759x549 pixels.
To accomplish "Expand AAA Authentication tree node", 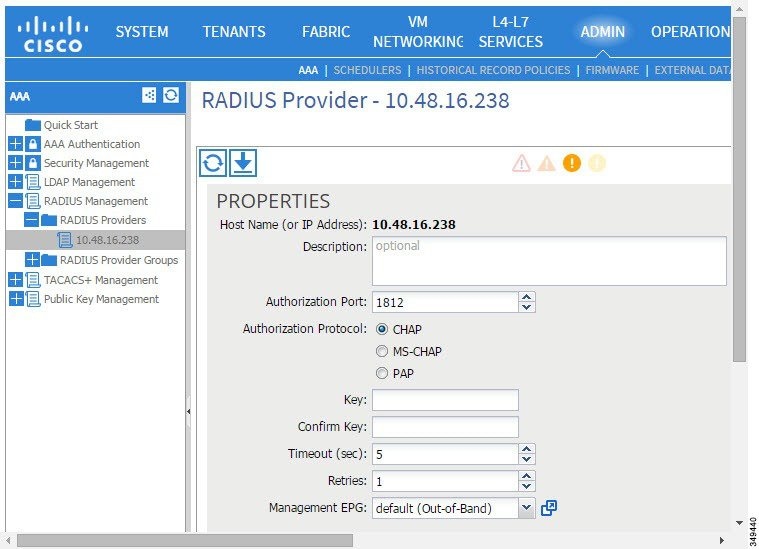I will click(x=15, y=144).
